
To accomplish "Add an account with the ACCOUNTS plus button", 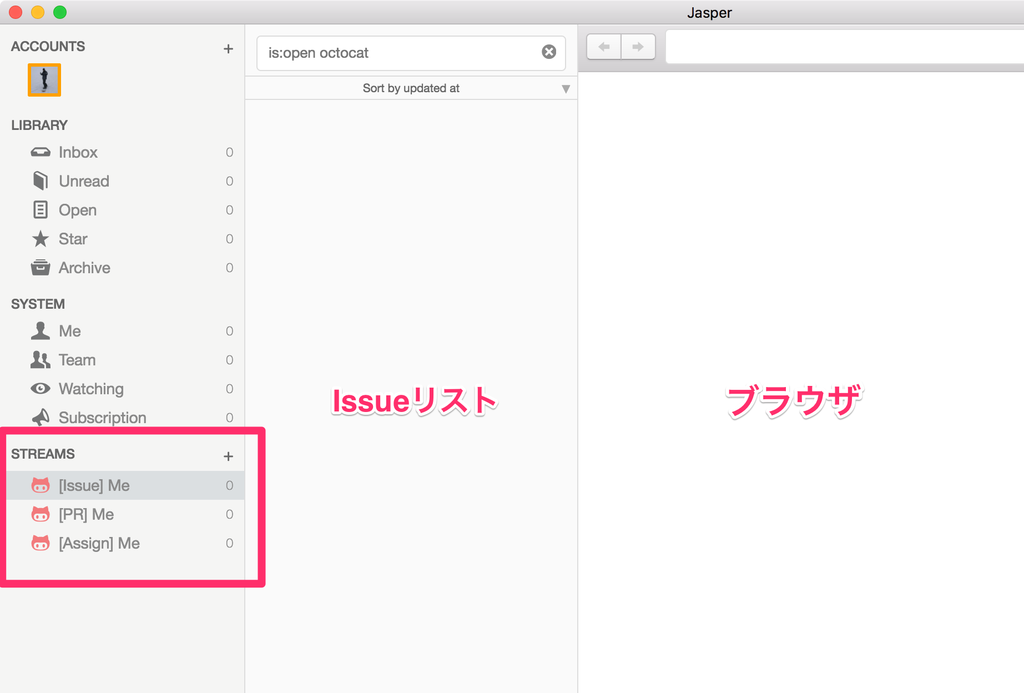I will tap(228, 47).
